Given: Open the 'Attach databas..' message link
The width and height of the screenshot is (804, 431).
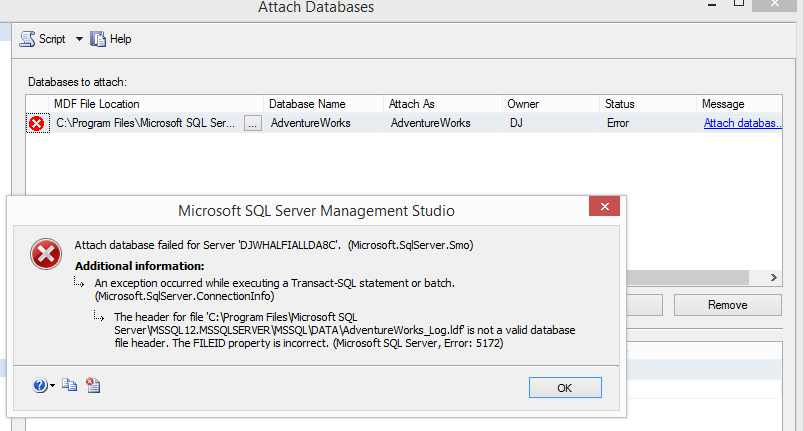Looking at the screenshot, I should pos(742,123).
